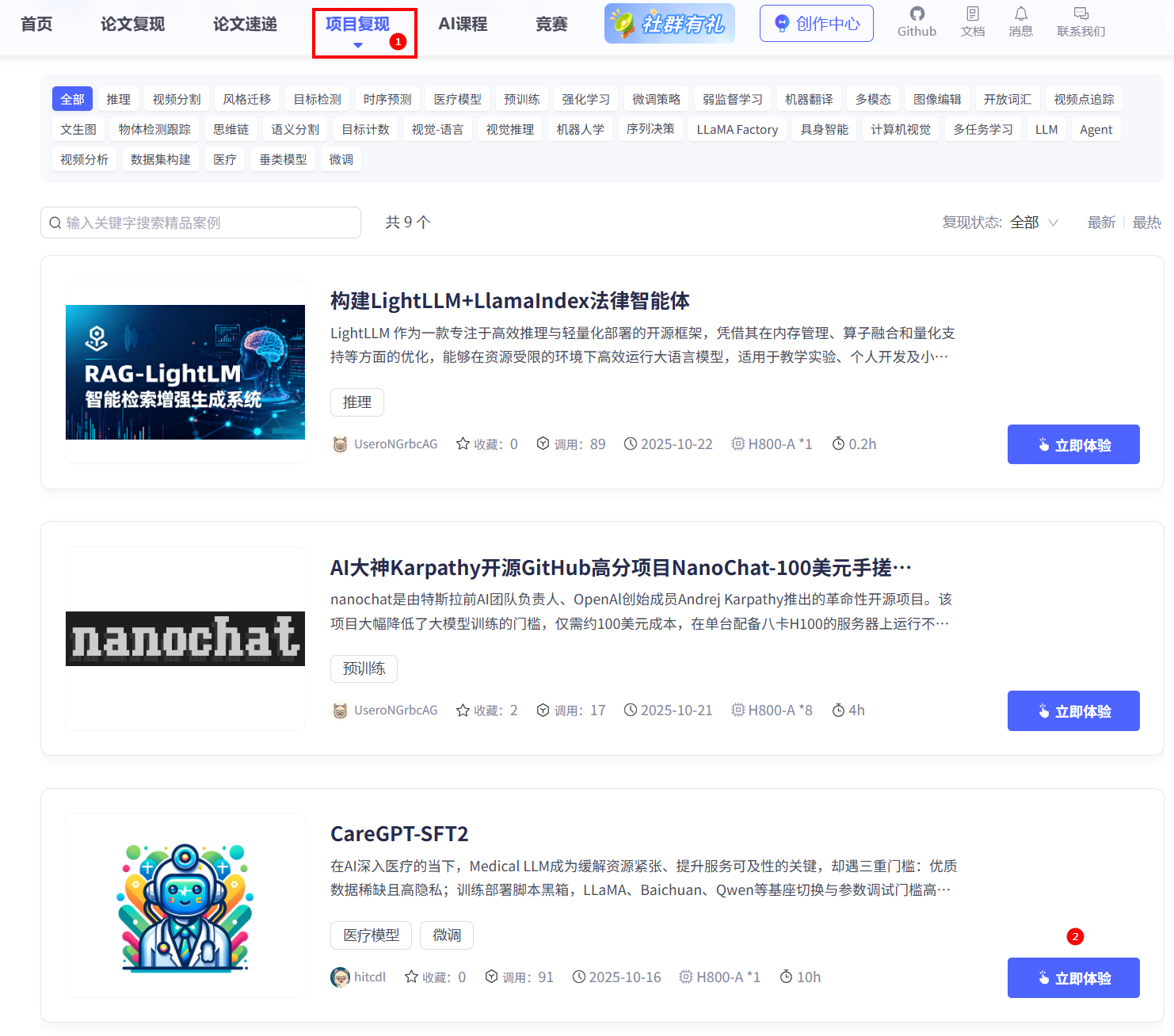Switch to the 首页 tab
The width and height of the screenshot is (1174, 1036).
point(36,24)
